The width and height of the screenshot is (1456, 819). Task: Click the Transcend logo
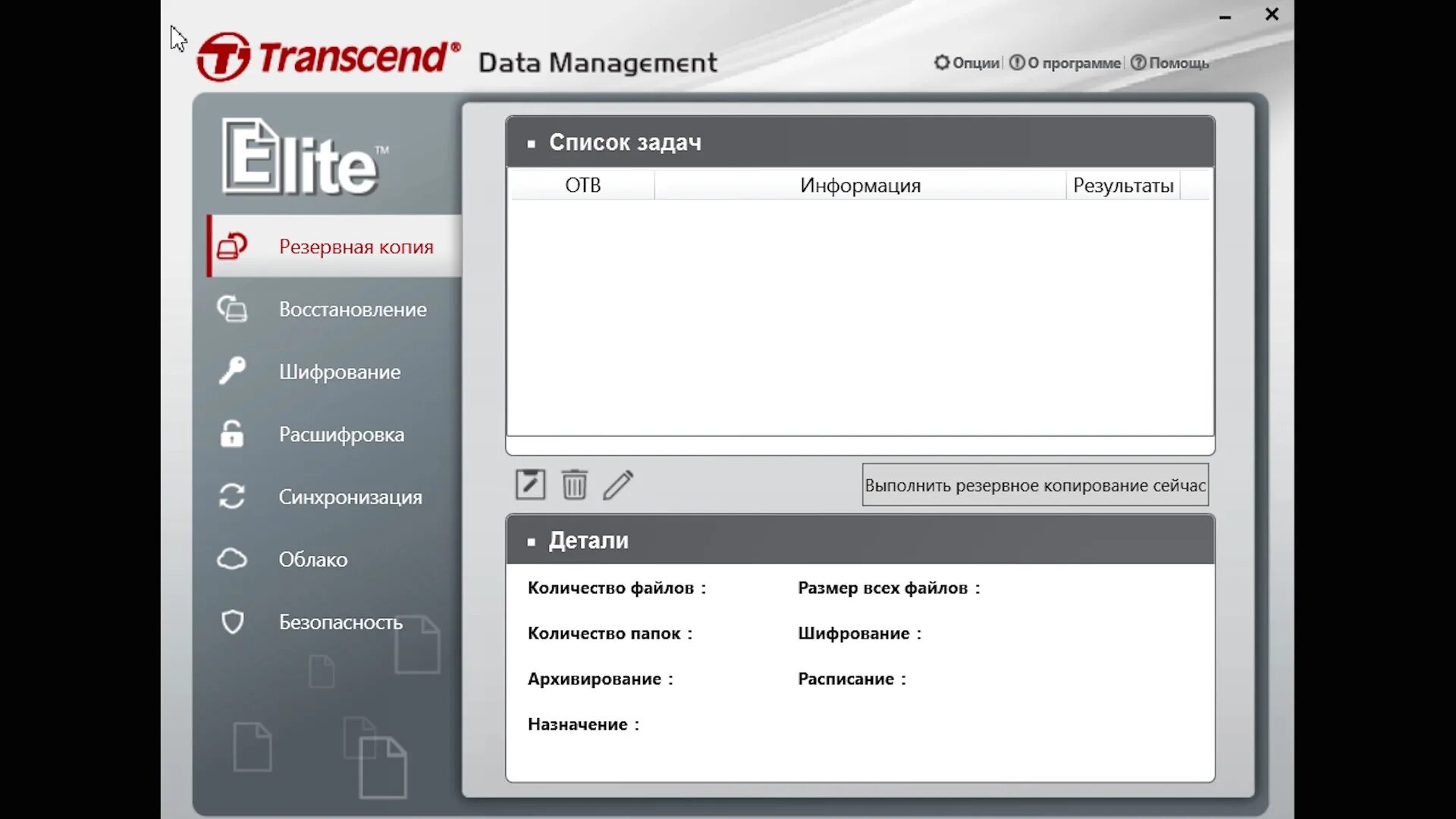(x=328, y=57)
